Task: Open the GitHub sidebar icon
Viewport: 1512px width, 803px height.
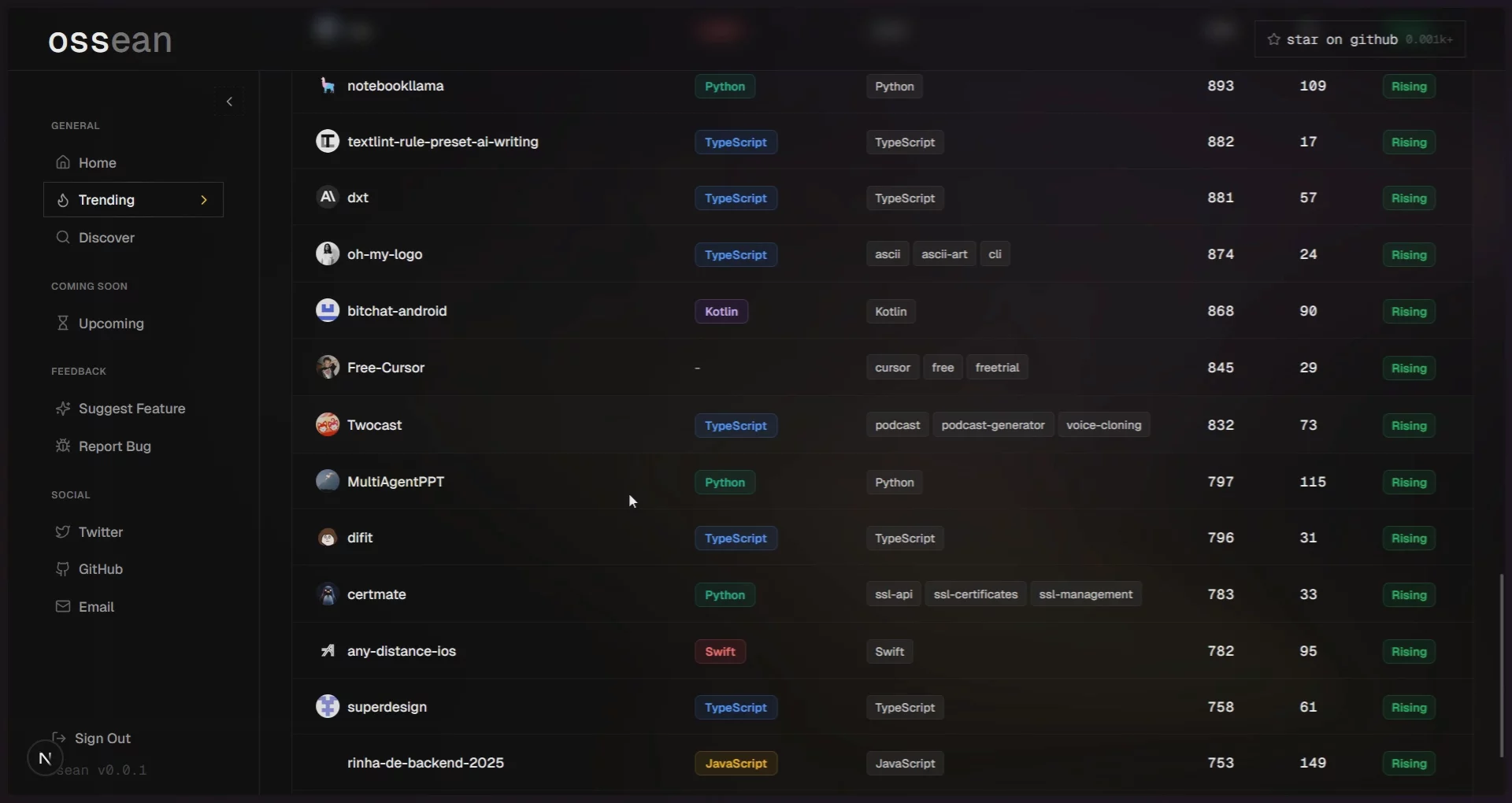Action: click(x=63, y=568)
